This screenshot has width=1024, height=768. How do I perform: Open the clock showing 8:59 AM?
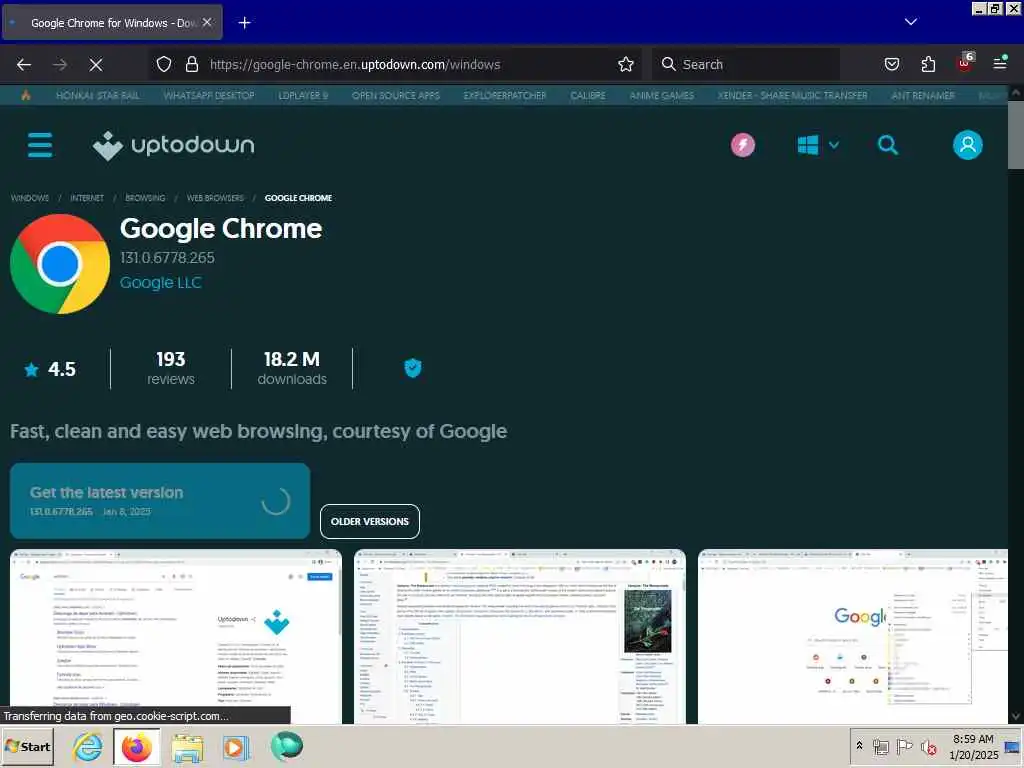(x=973, y=746)
